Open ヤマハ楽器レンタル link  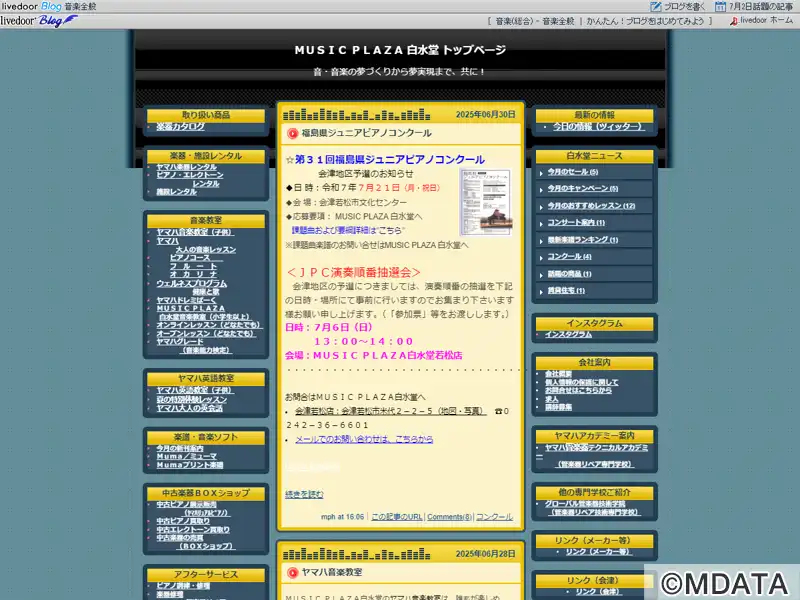(186, 167)
